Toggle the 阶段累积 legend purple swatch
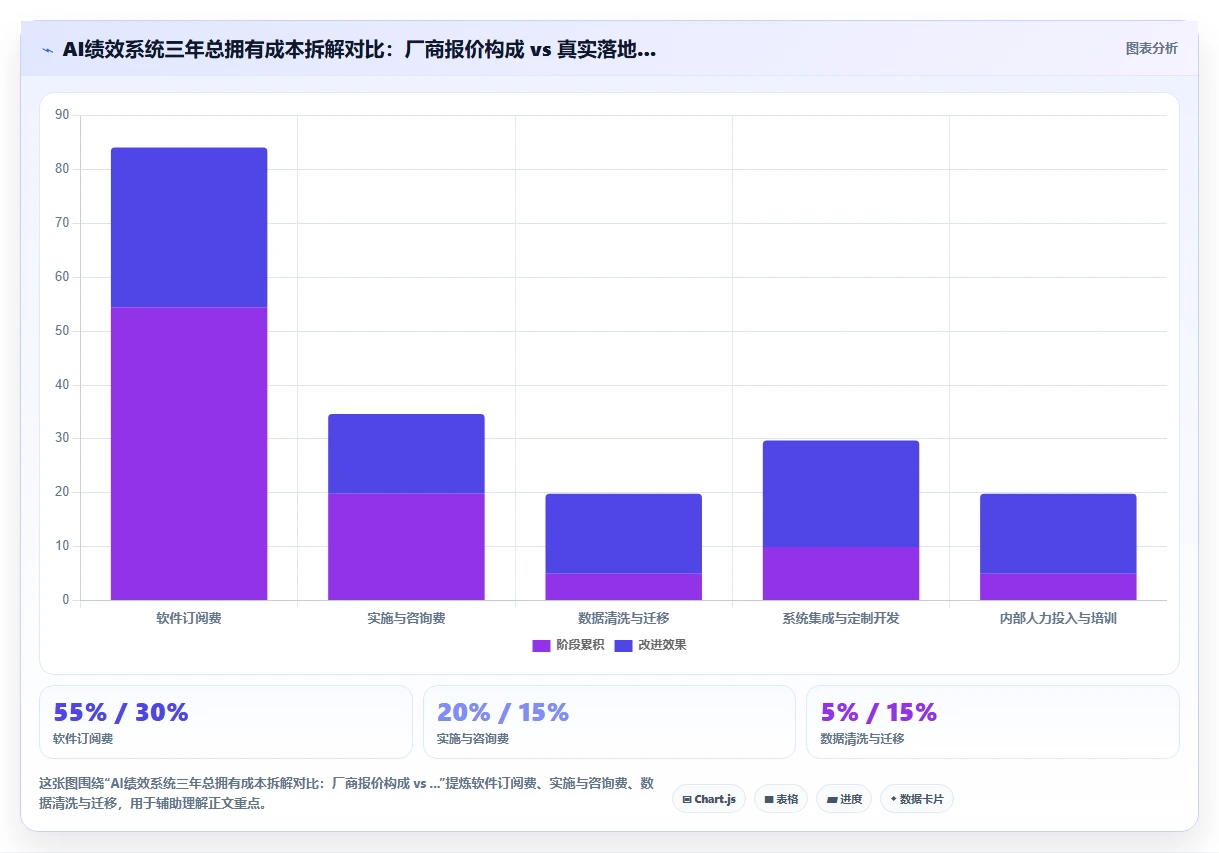Image resolution: width=1219 pixels, height=853 pixels. point(541,646)
